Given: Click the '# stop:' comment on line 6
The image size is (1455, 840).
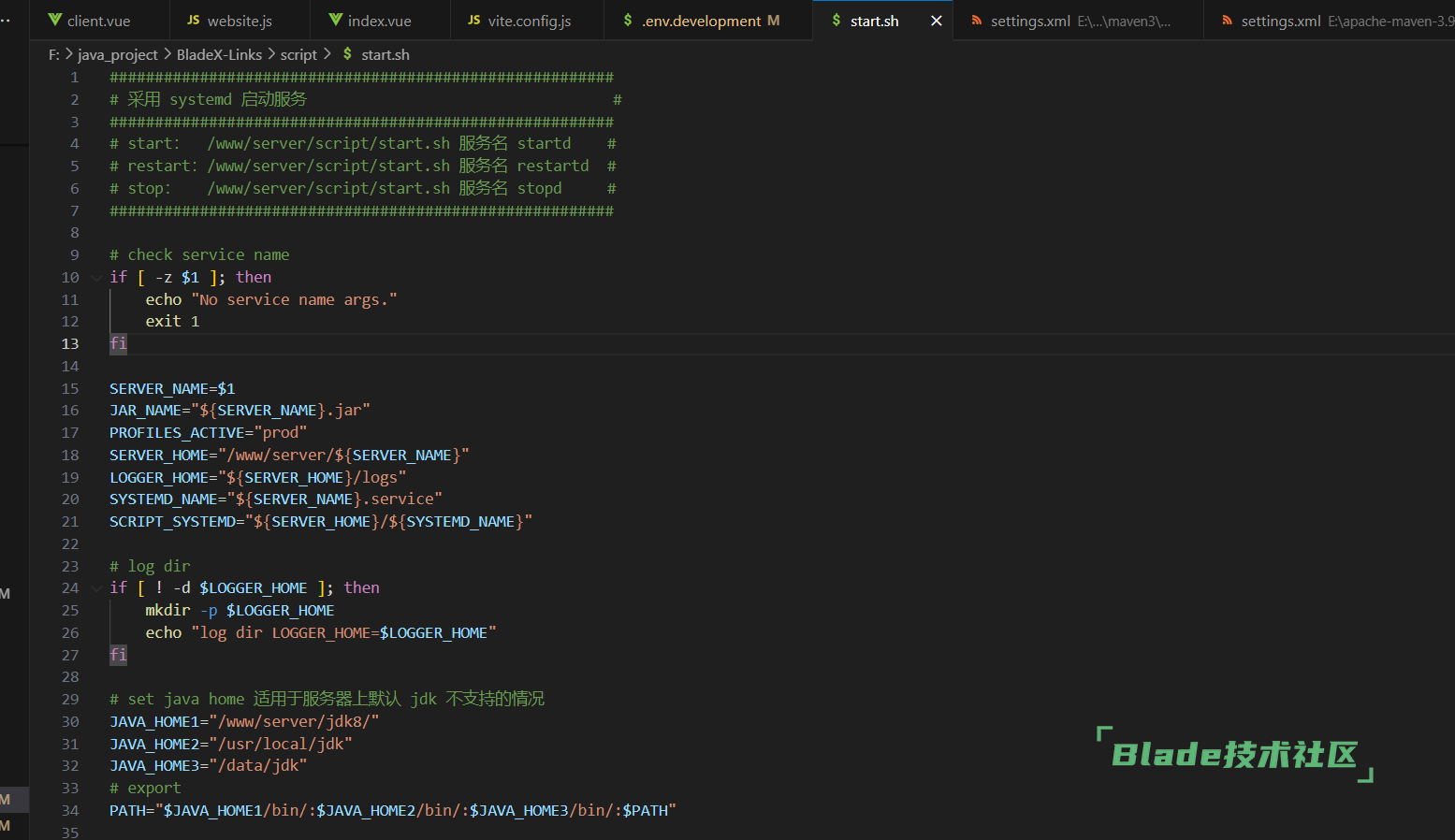Looking at the screenshot, I should pyautogui.click(x=362, y=189).
